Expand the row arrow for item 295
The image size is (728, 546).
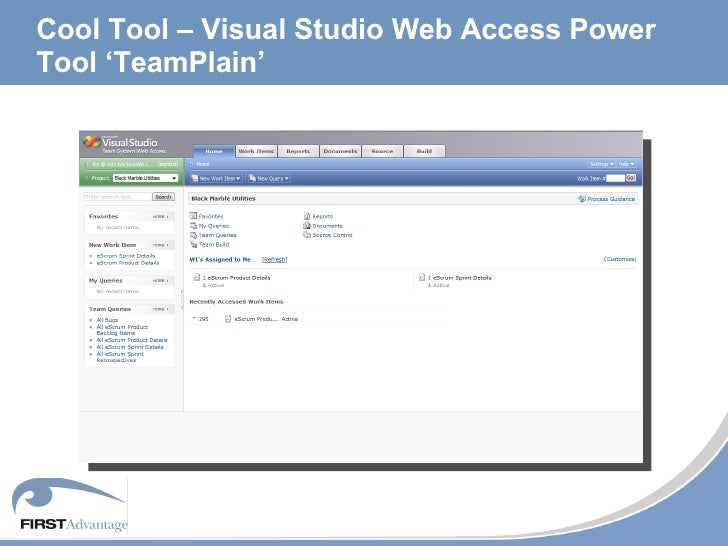click(x=194, y=318)
